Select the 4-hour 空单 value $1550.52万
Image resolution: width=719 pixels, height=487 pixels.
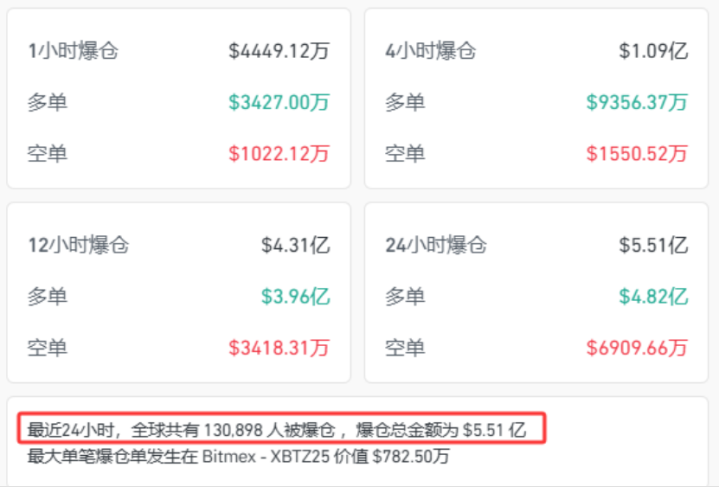(x=637, y=154)
